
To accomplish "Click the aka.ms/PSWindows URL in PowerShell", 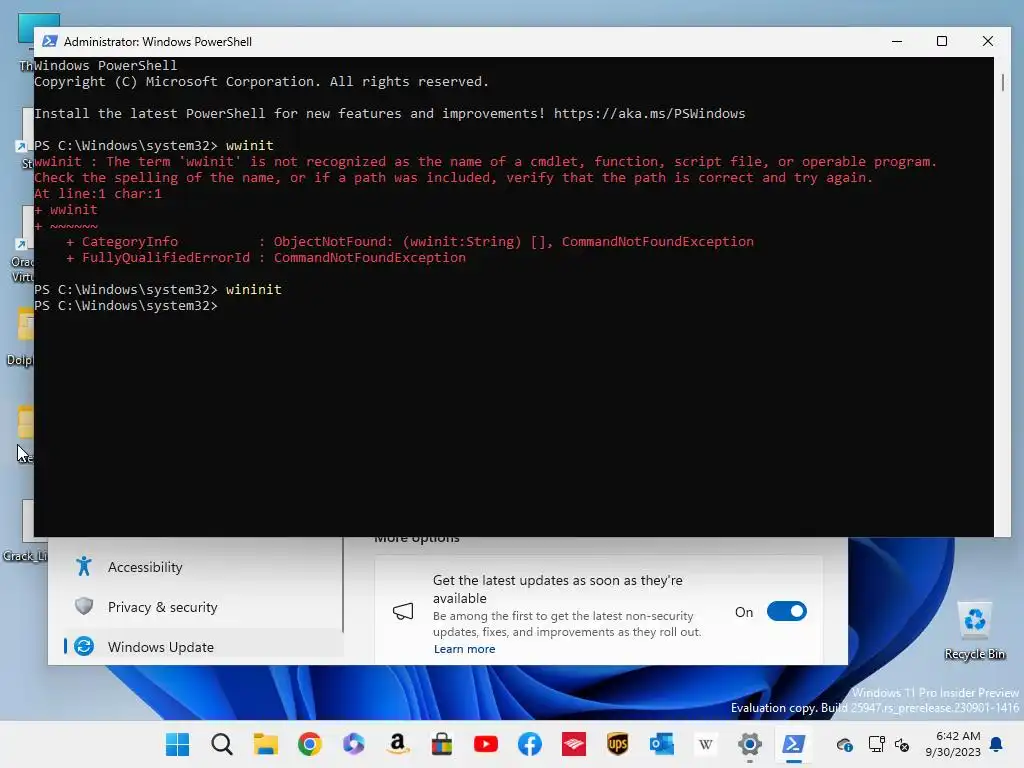I will tap(649, 114).
